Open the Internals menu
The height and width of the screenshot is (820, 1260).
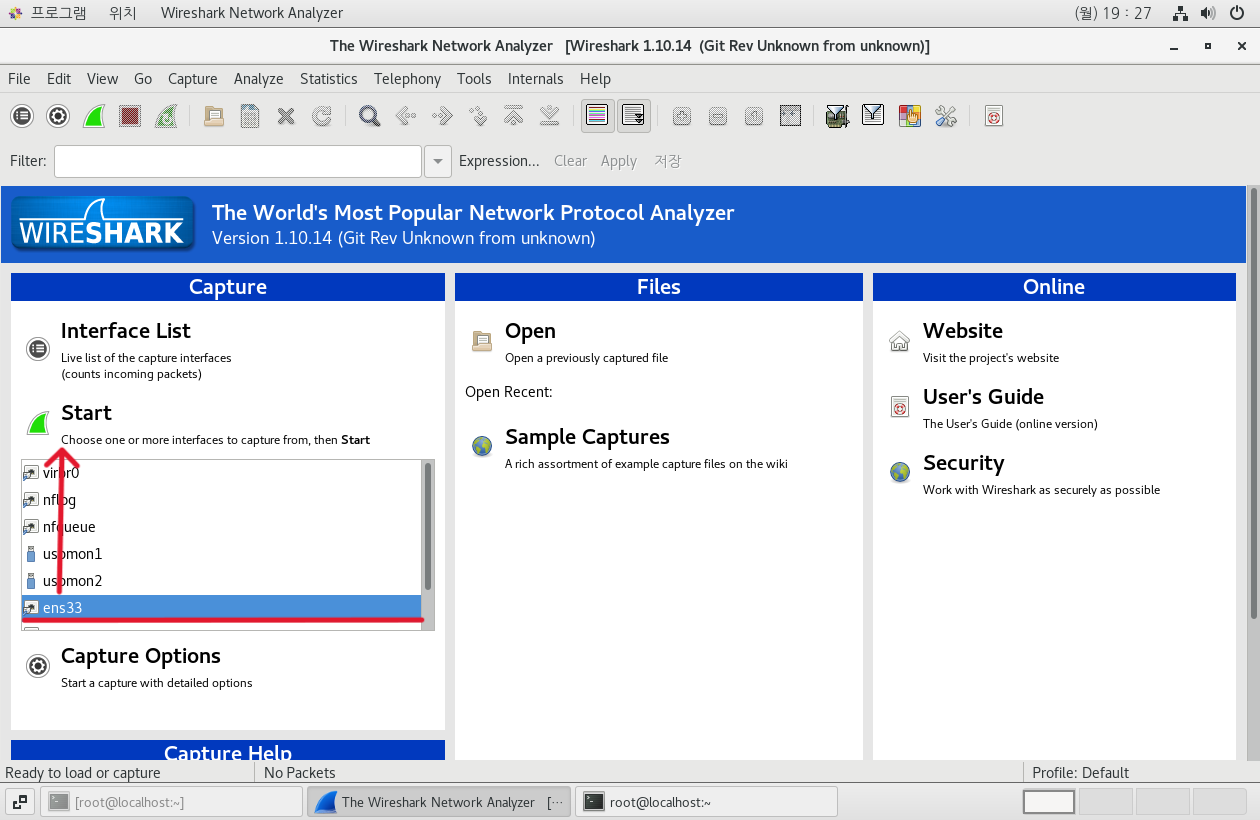click(535, 78)
